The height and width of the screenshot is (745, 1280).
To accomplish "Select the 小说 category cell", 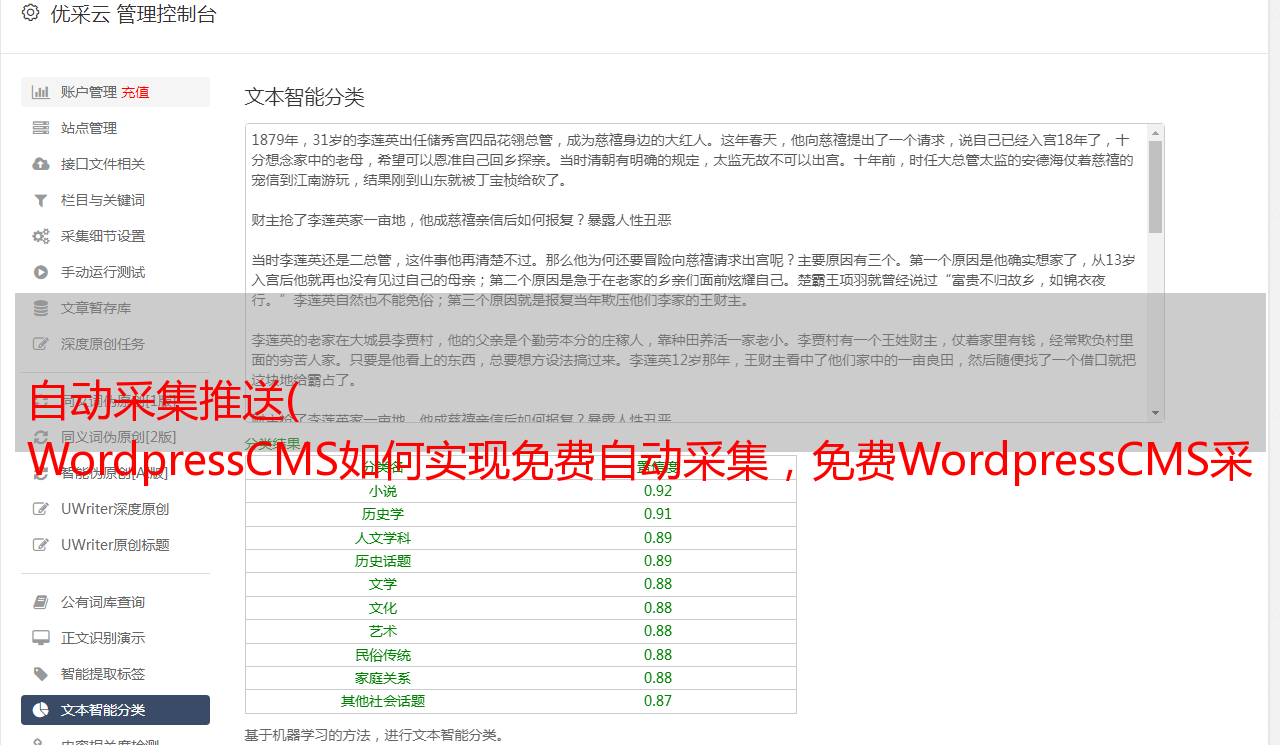I will (383, 491).
